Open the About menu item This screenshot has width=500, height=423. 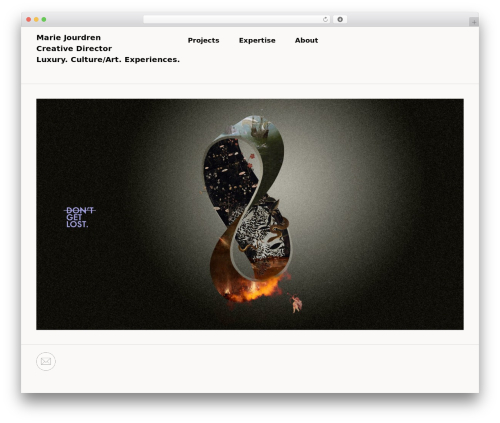coord(306,40)
